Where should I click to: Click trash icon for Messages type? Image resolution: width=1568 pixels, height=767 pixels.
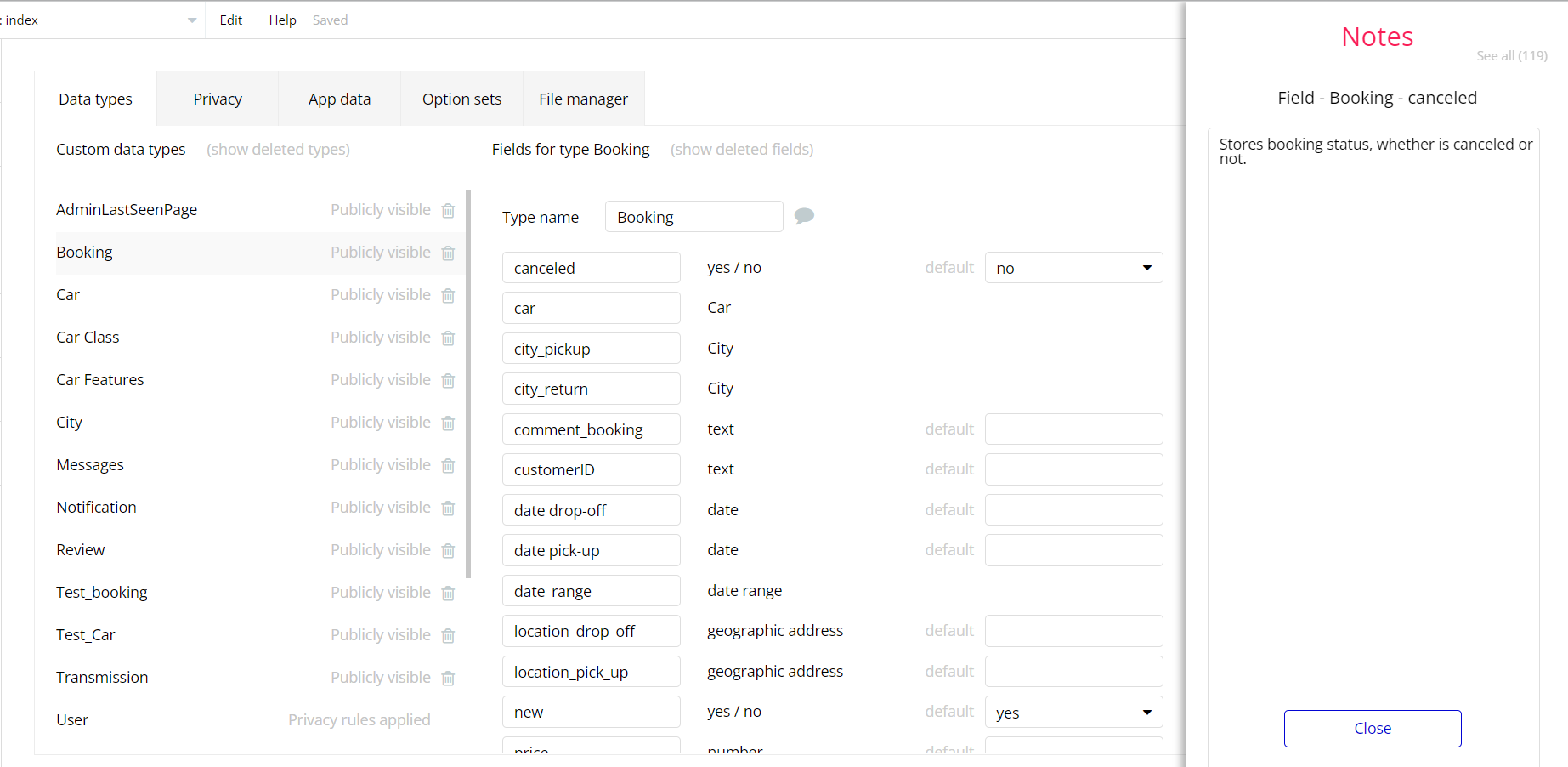coord(449,465)
